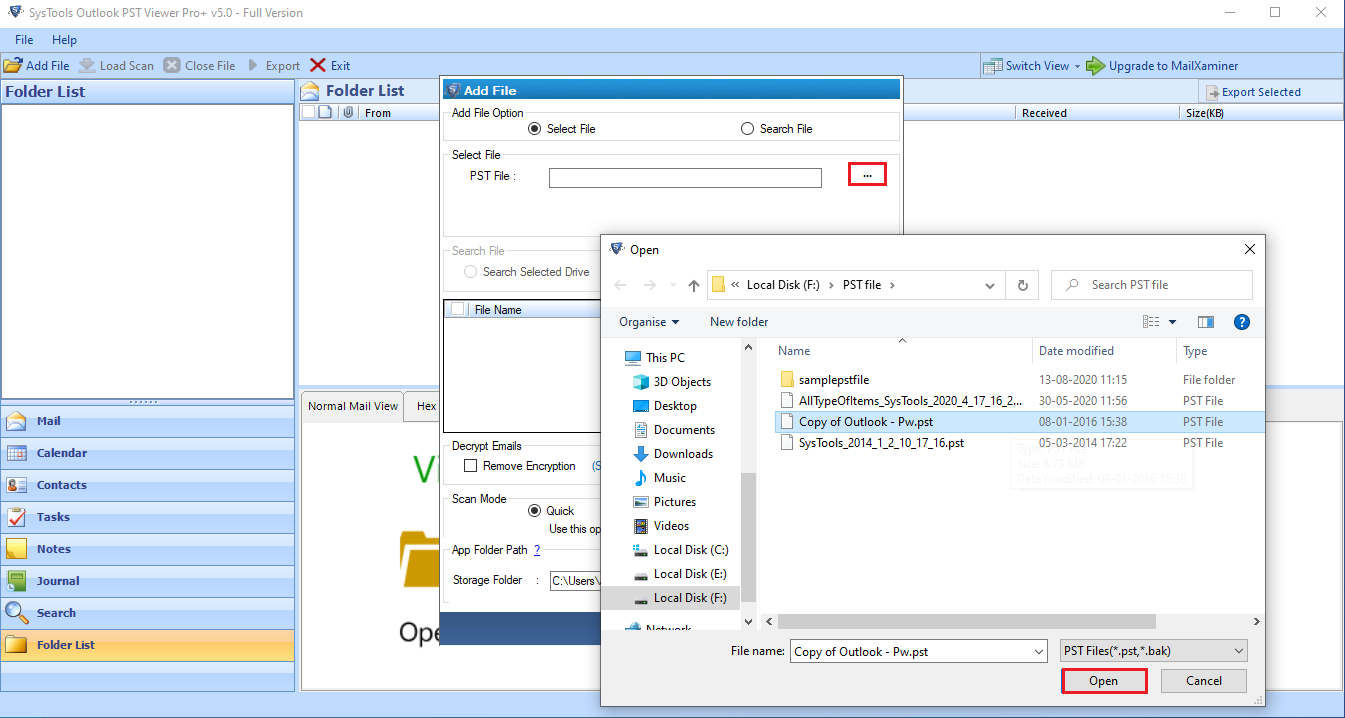Toggle the preview pane icon
Screen dimensions: 1345x718
(1206, 322)
